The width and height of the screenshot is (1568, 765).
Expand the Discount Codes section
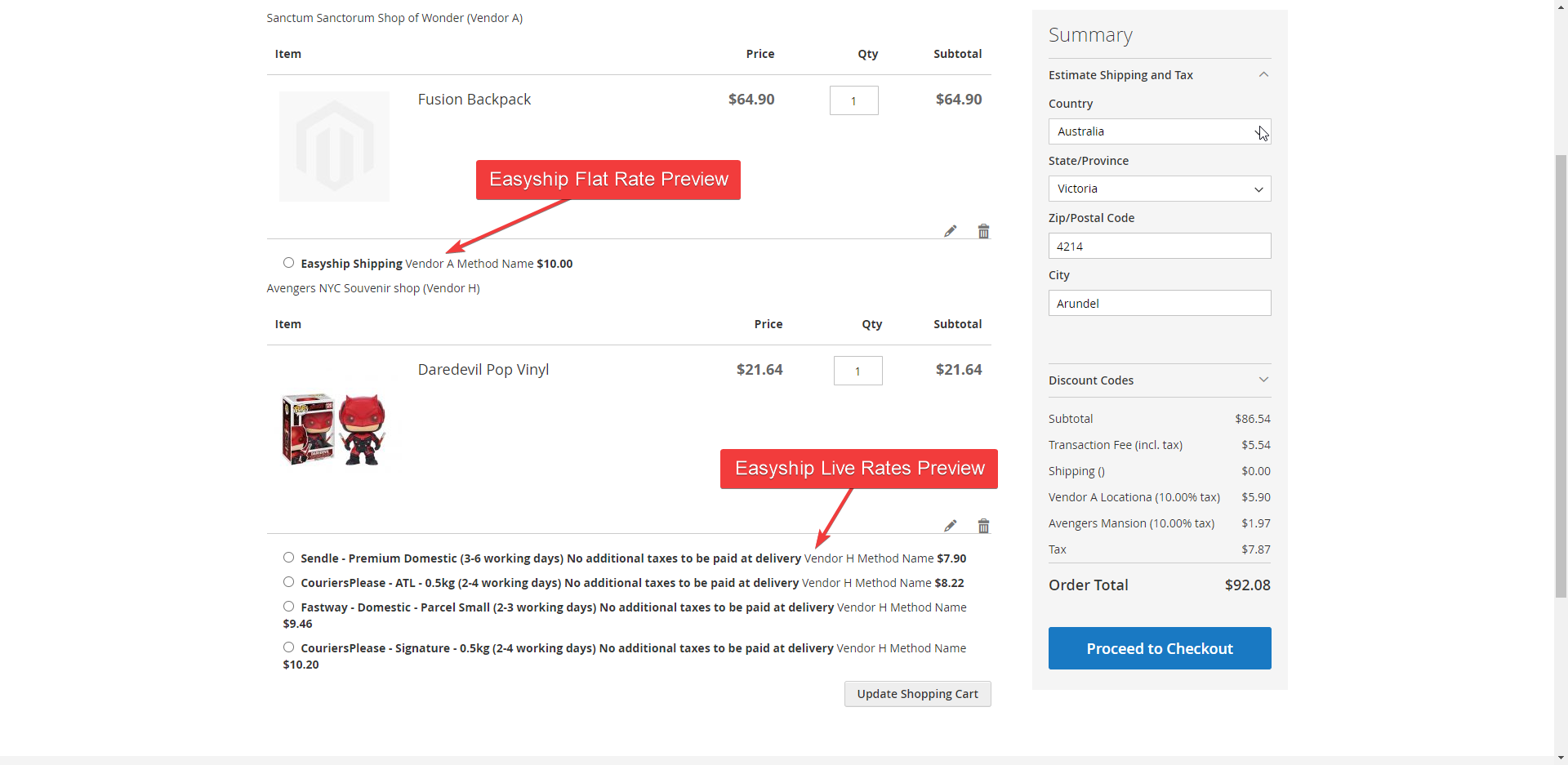pyautogui.click(x=1160, y=380)
